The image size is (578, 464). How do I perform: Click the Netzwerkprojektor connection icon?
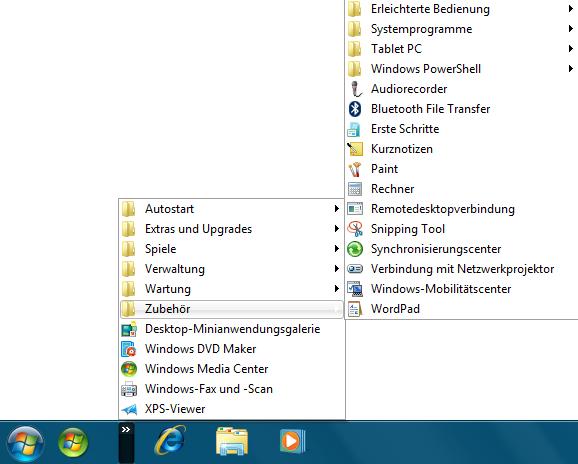(355, 269)
